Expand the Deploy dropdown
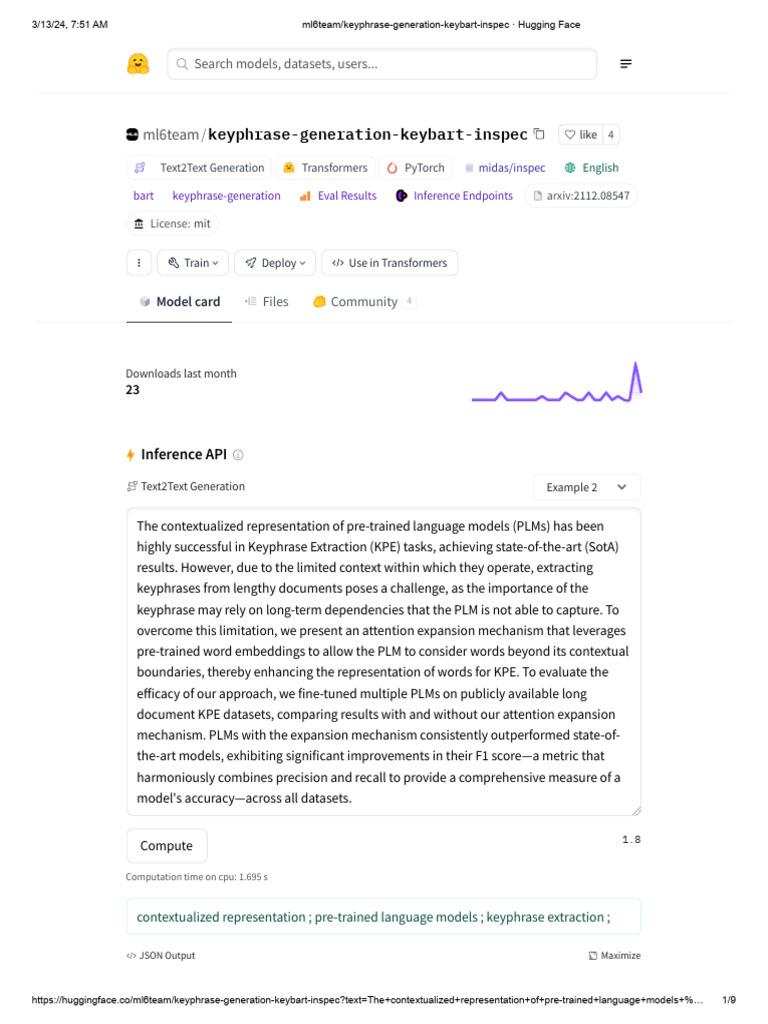 coord(275,263)
